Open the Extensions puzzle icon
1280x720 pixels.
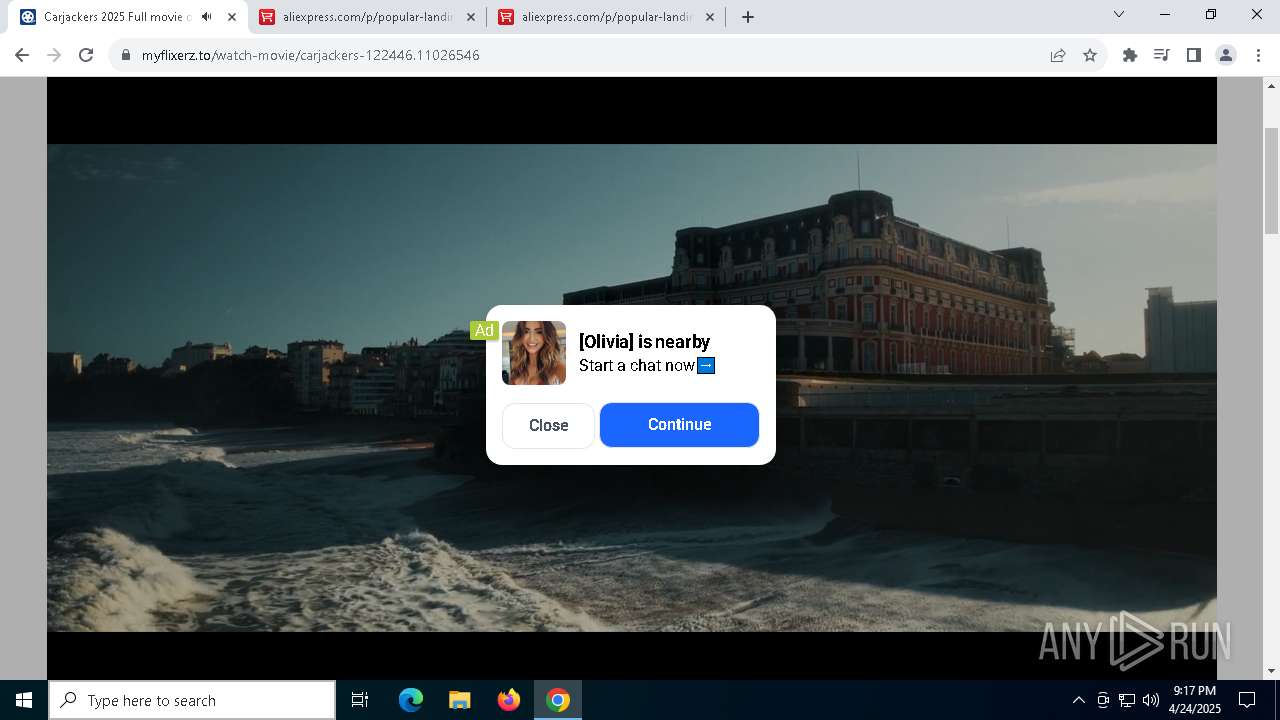(x=1130, y=55)
